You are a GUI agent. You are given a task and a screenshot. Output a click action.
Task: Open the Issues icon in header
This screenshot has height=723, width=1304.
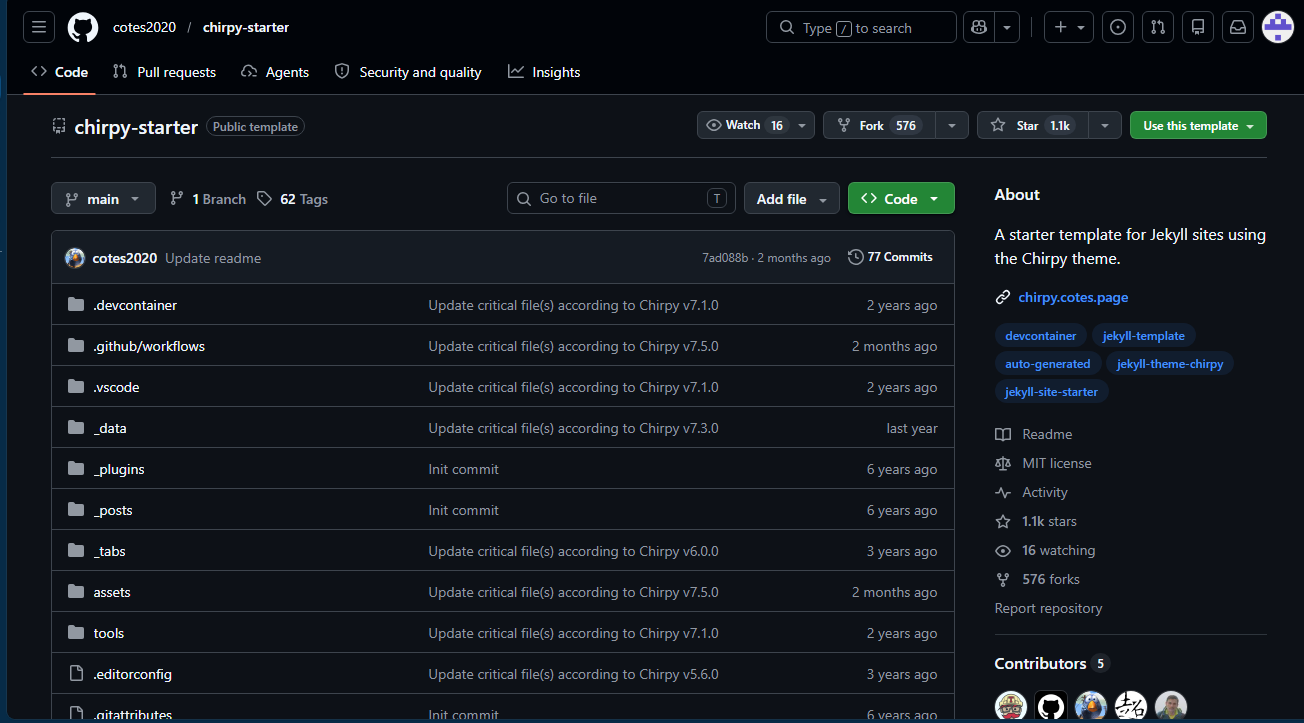click(1118, 27)
